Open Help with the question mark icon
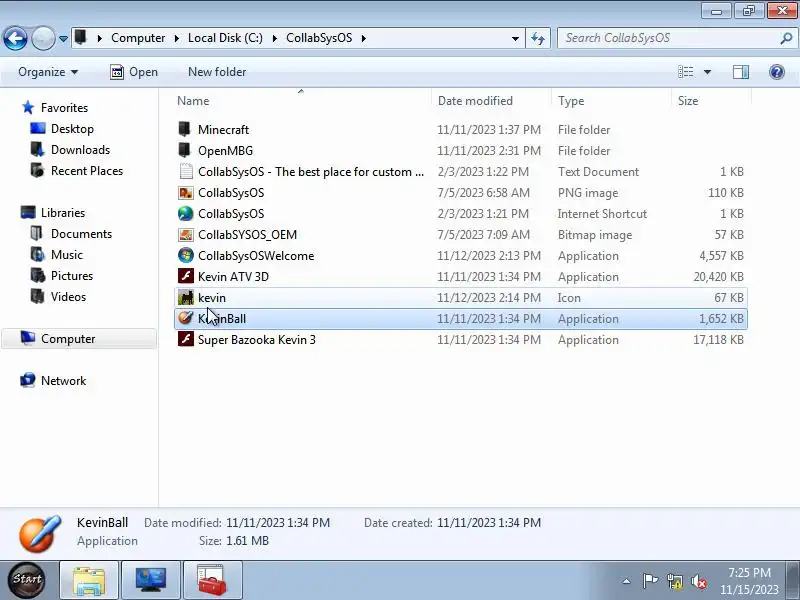This screenshot has height=600, width=800. [x=777, y=72]
